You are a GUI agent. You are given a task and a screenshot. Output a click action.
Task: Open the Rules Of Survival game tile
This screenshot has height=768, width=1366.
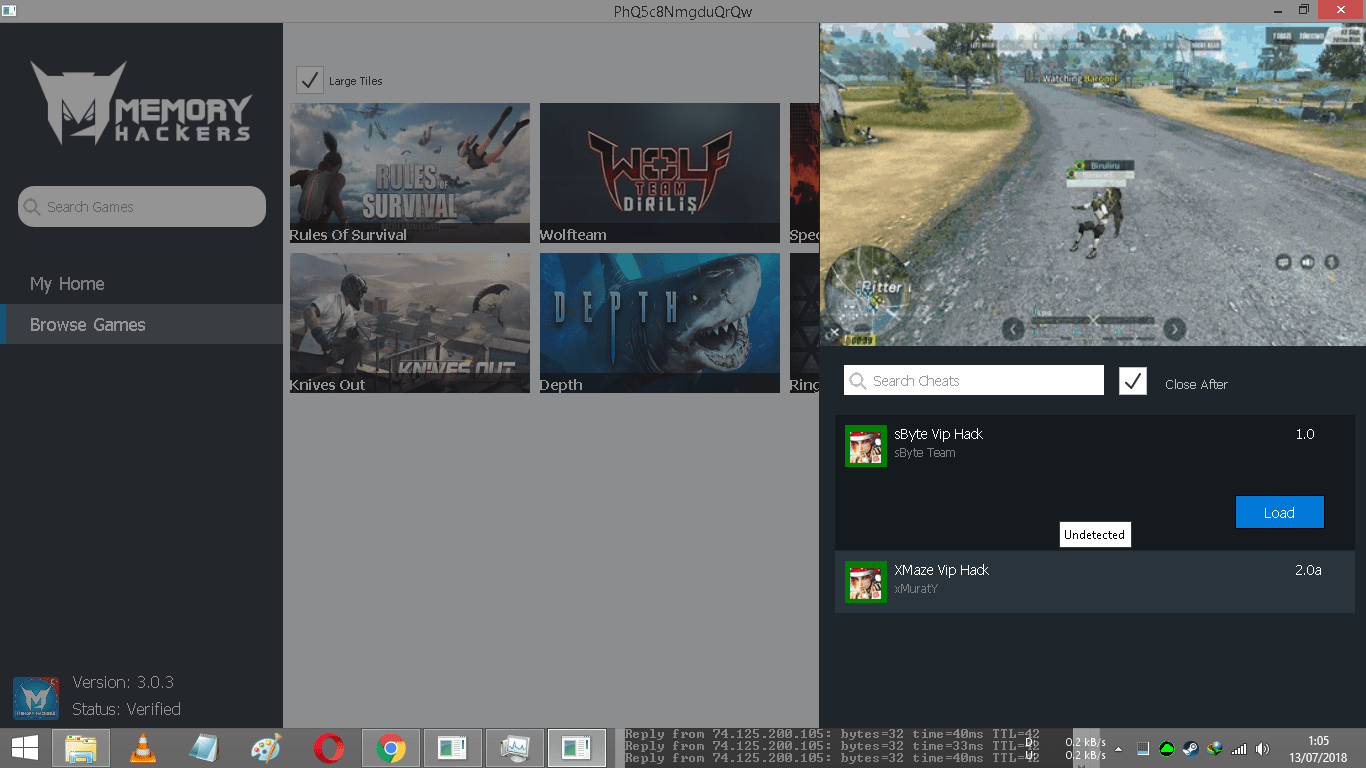pyautogui.click(x=410, y=173)
